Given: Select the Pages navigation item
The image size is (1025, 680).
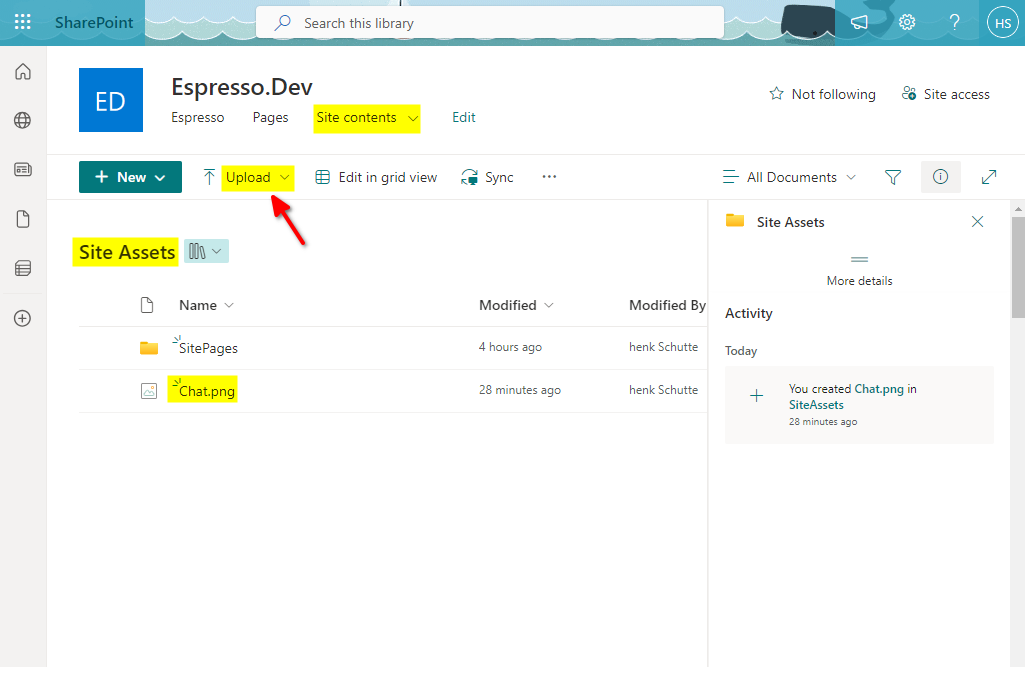Looking at the screenshot, I should click(270, 118).
